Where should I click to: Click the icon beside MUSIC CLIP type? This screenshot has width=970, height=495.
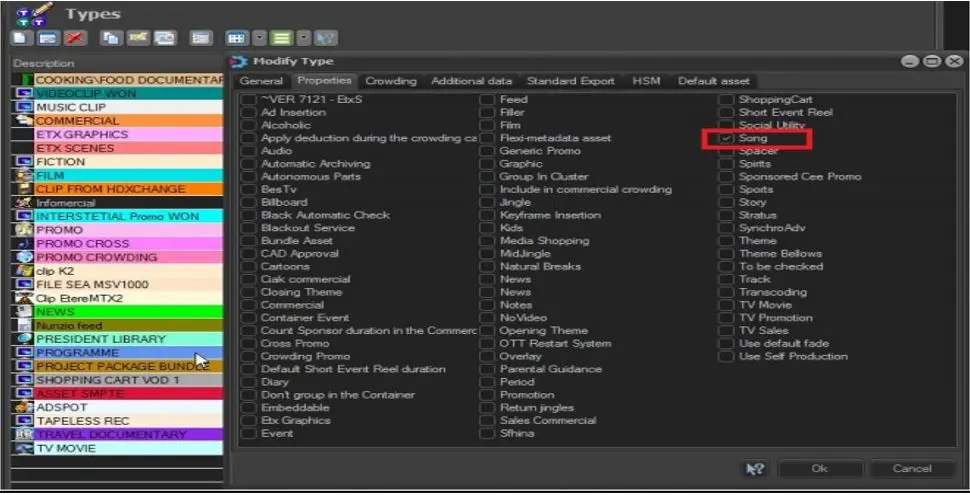(x=23, y=107)
